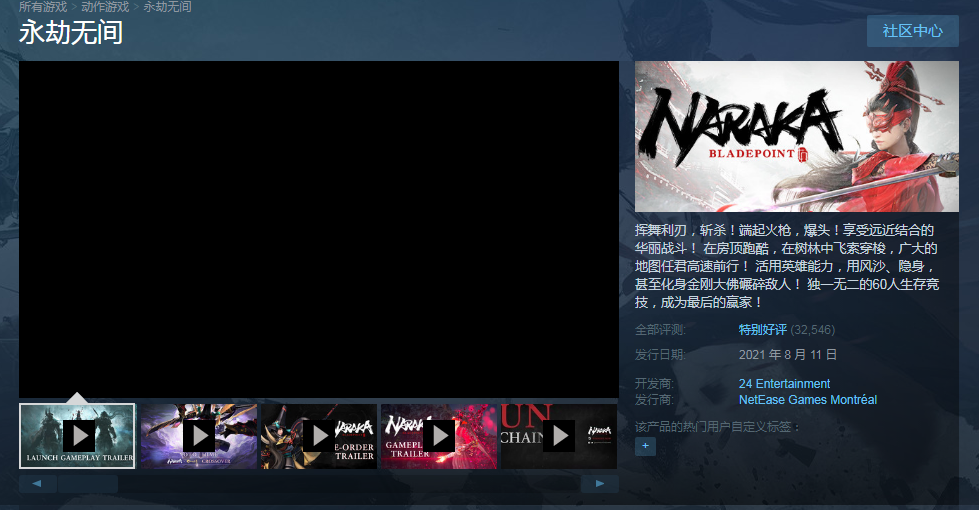Open developer 24 Entertainment link

click(x=784, y=383)
